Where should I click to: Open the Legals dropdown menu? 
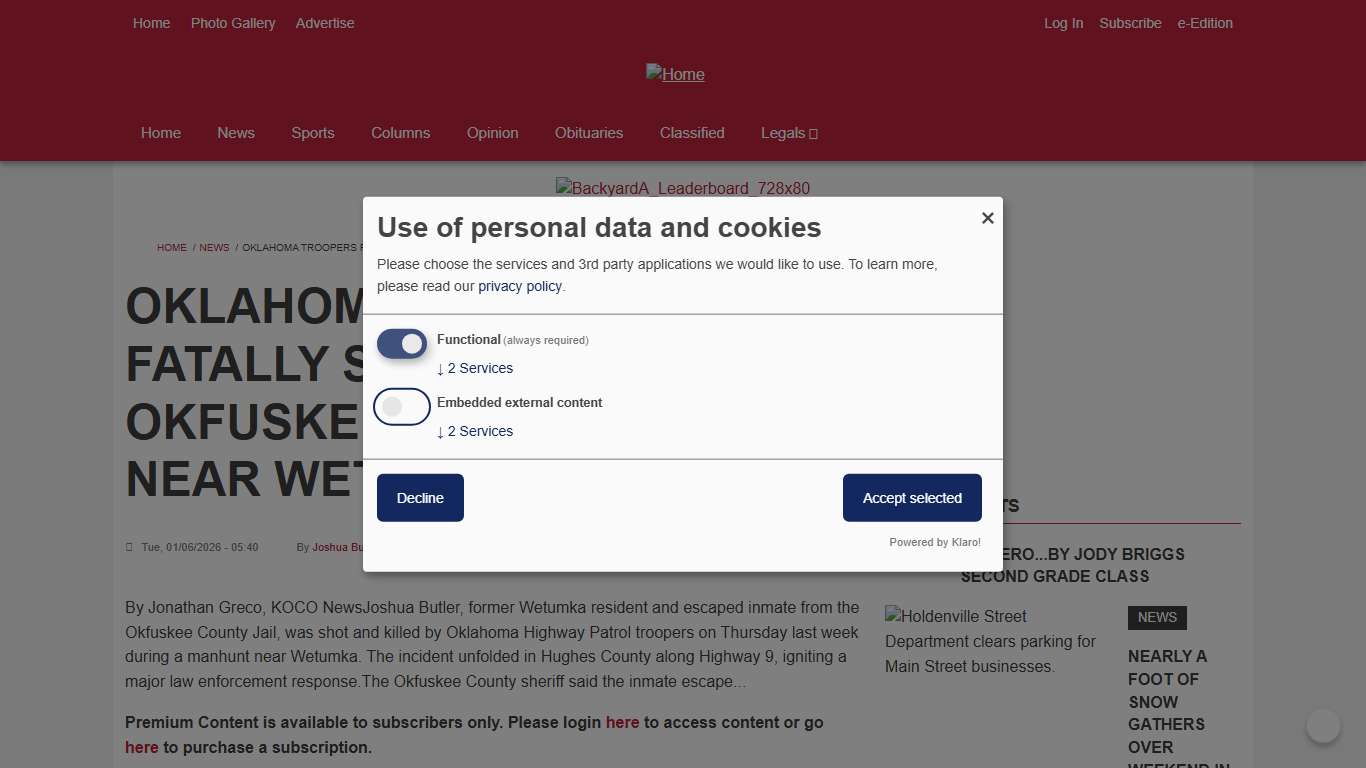(789, 133)
